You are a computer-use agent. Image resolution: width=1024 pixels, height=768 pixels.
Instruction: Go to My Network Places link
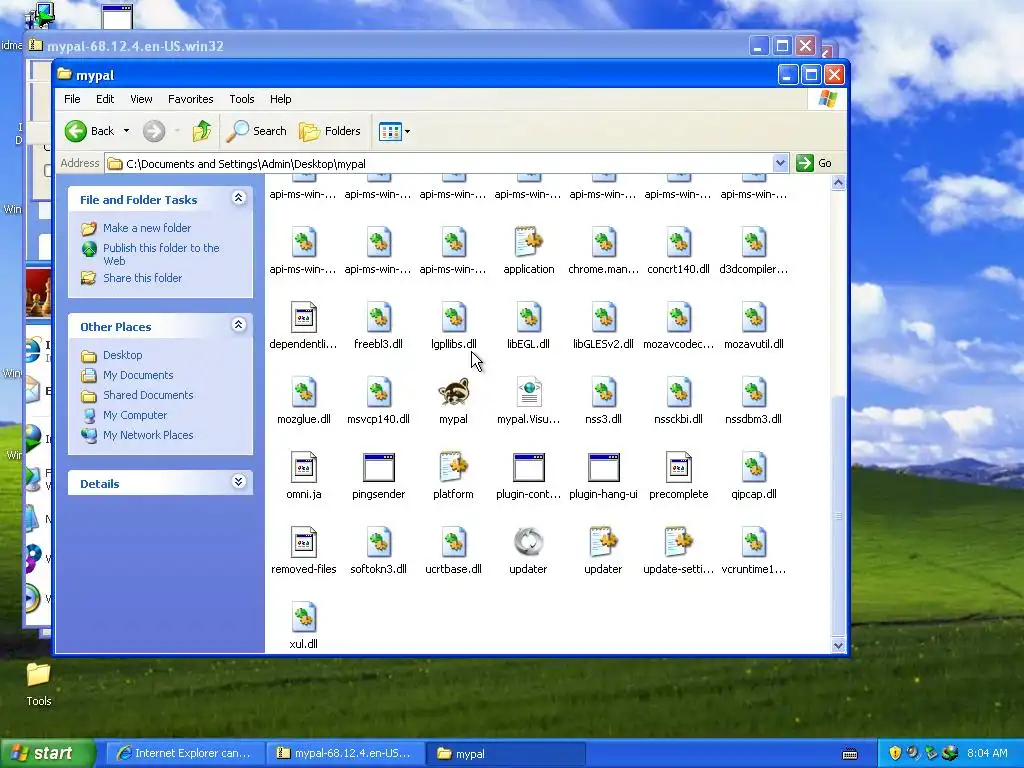[x=148, y=436]
